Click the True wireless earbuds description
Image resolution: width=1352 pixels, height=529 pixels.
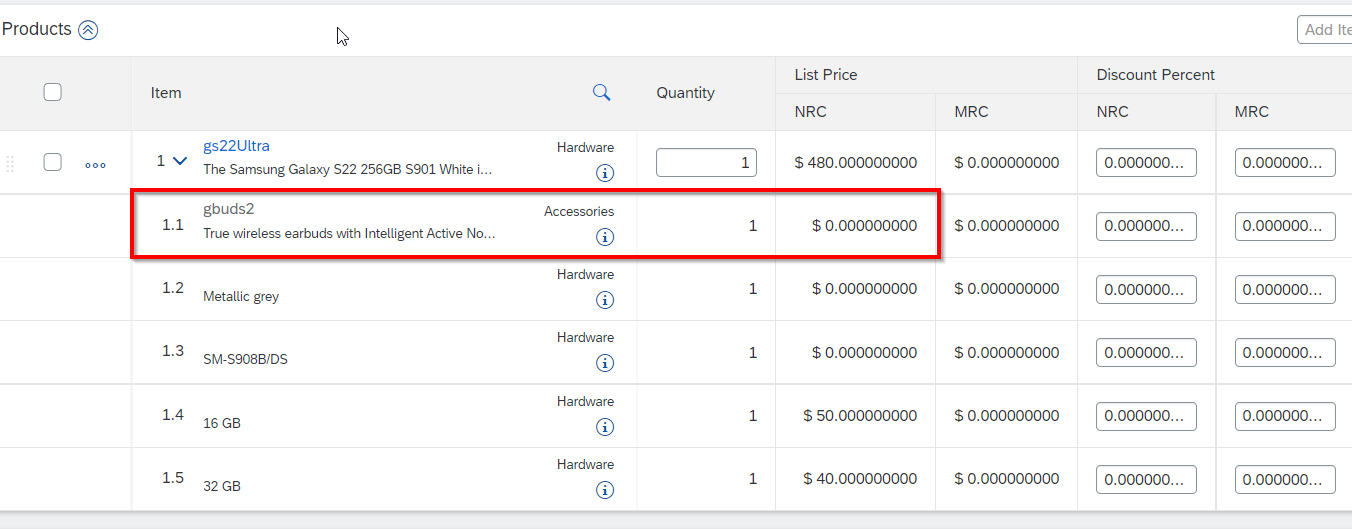click(349, 233)
